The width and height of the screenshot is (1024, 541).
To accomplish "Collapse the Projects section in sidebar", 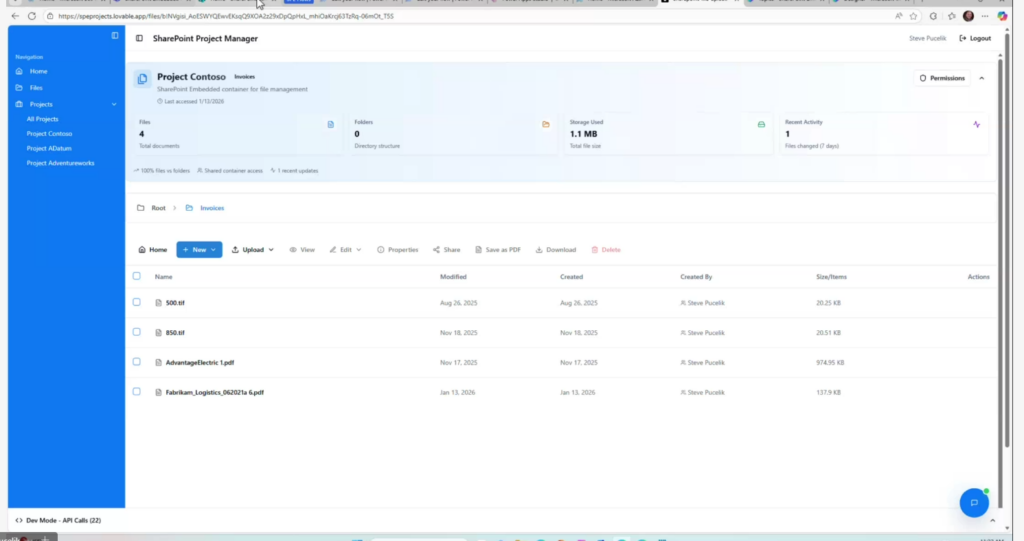I will click(x=114, y=104).
